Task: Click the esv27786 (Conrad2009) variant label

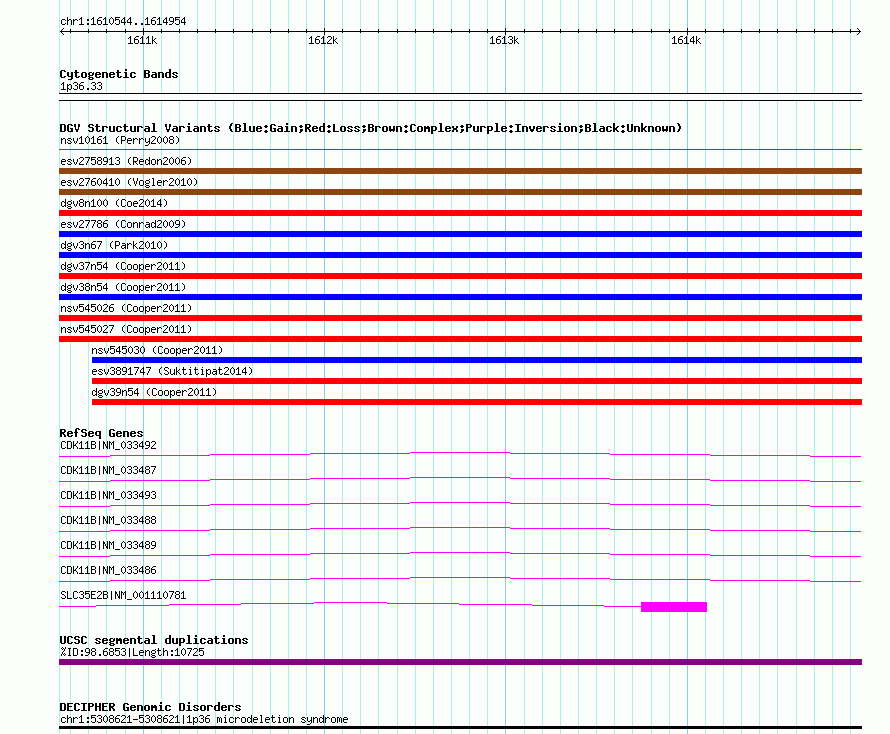Action: point(123,224)
